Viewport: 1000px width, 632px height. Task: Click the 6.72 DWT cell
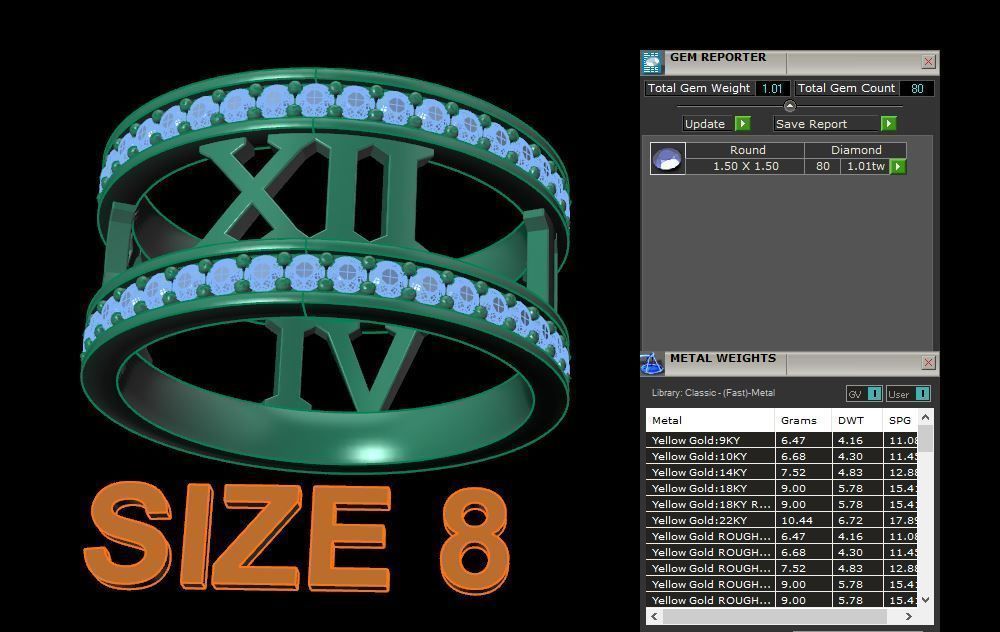click(x=857, y=520)
